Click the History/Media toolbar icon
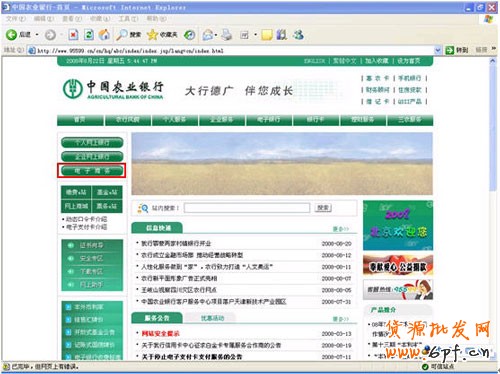Screen dimensions: 500x374 pos(190,35)
